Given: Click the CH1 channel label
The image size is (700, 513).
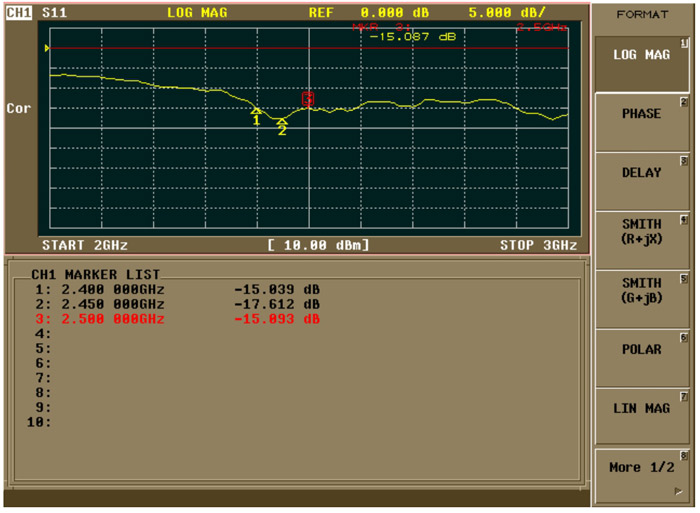Looking at the screenshot, I should [x=19, y=12].
